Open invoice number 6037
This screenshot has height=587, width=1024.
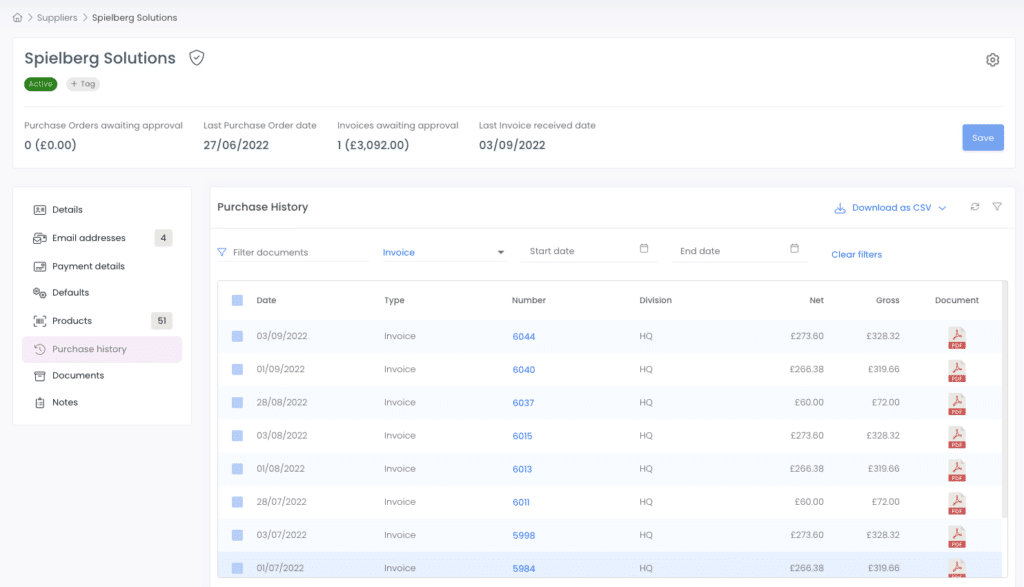(523, 403)
